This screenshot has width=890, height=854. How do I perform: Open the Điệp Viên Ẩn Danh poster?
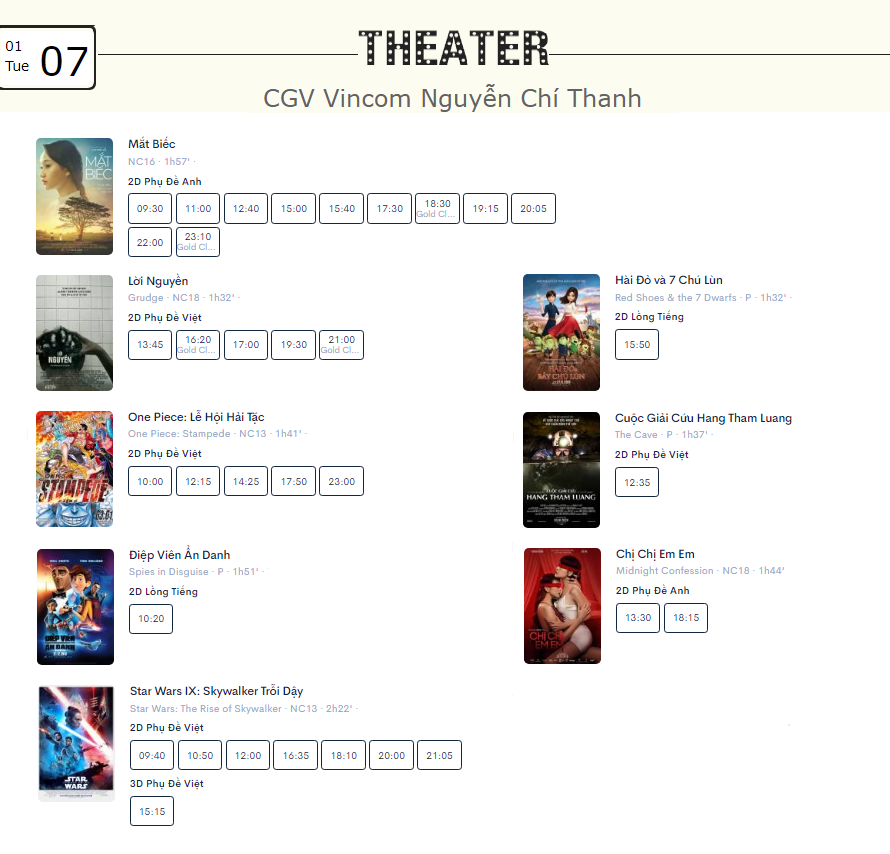(75, 607)
